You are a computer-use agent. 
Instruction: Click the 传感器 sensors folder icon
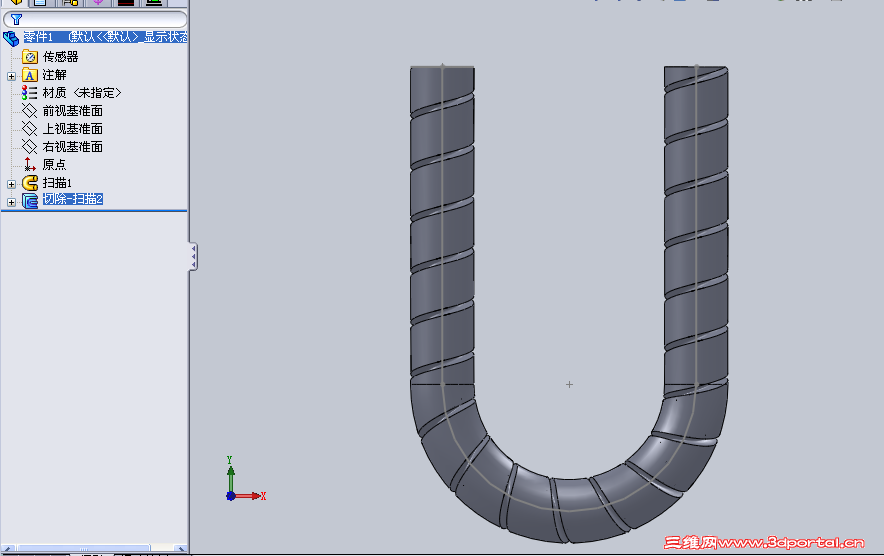click(x=30, y=56)
